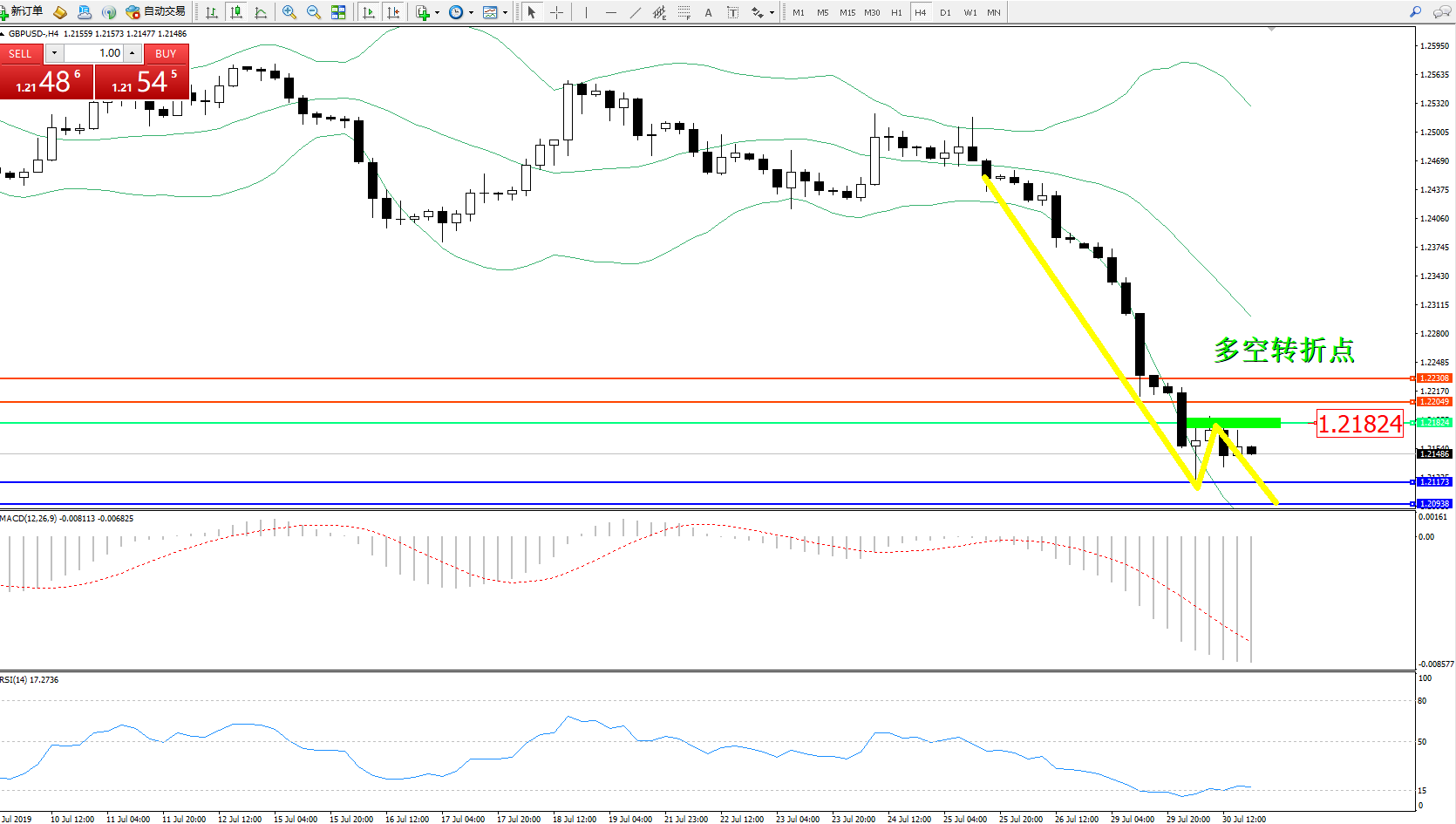Click the 1.00 lot volume field
The width and height of the screenshot is (1456, 824).
point(94,53)
